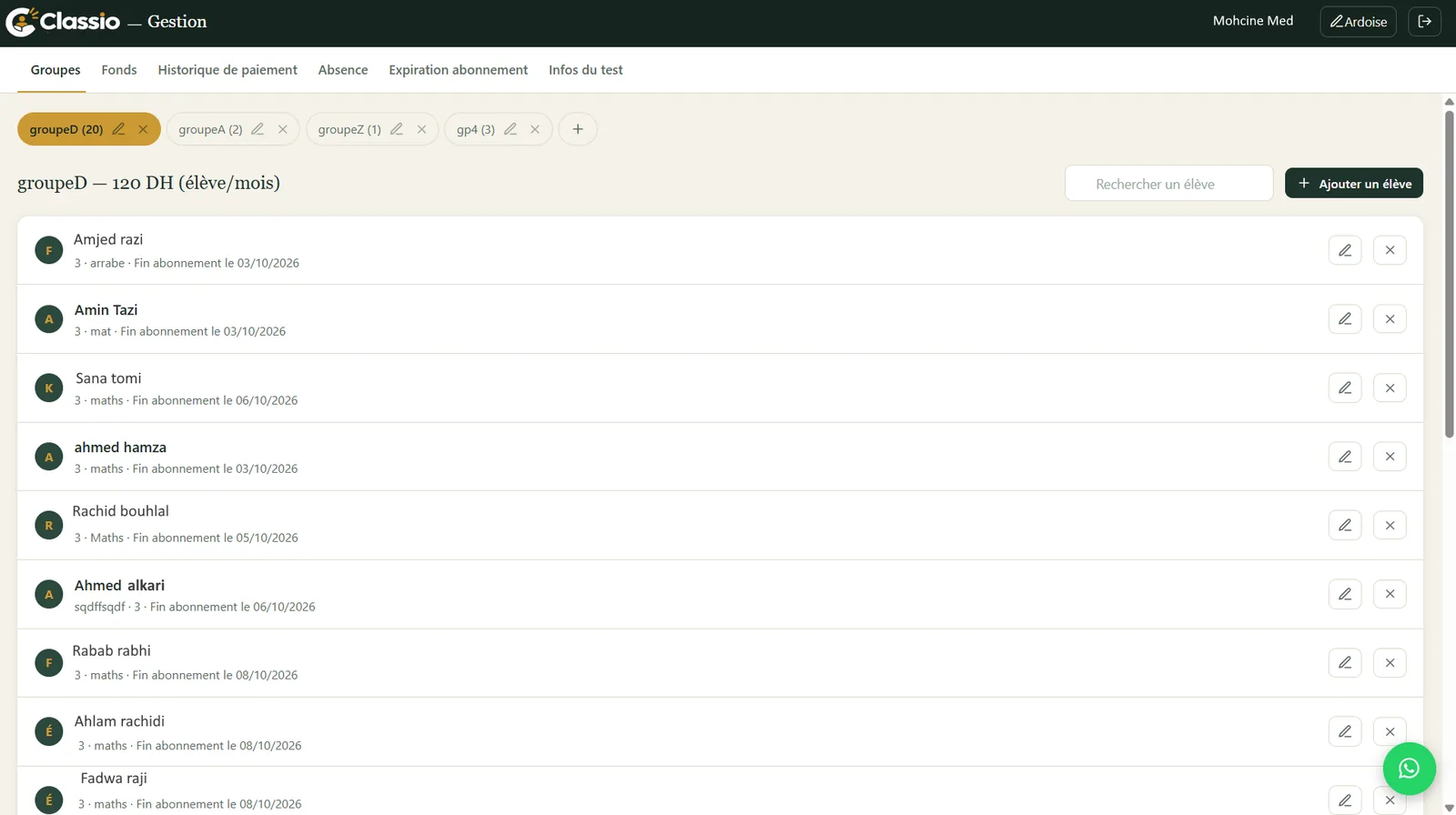Delete student ahmed hamza
Screen dimensions: 1456x815
coord(1390,457)
